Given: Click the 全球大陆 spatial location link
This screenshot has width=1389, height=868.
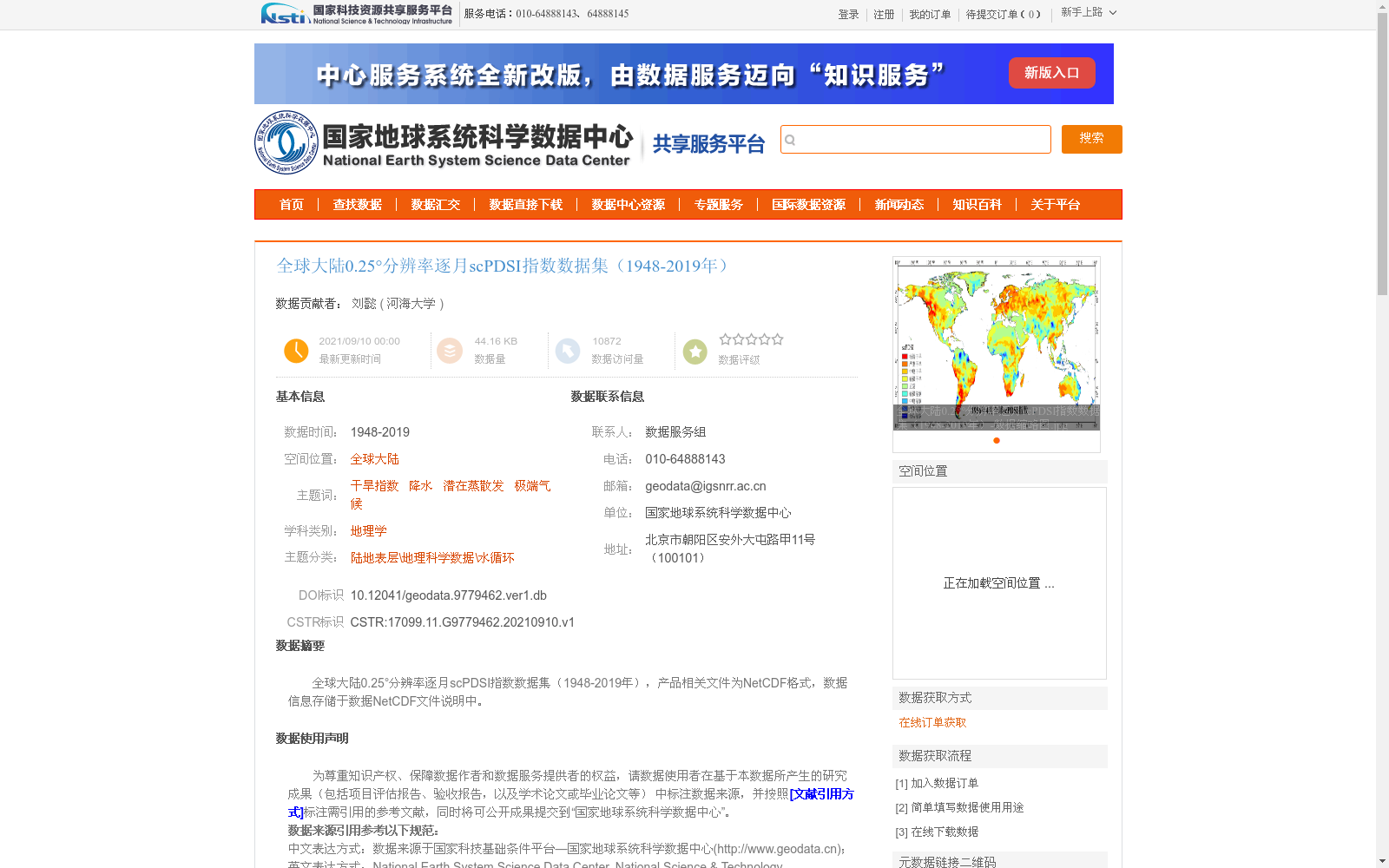Looking at the screenshot, I should [x=375, y=459].
